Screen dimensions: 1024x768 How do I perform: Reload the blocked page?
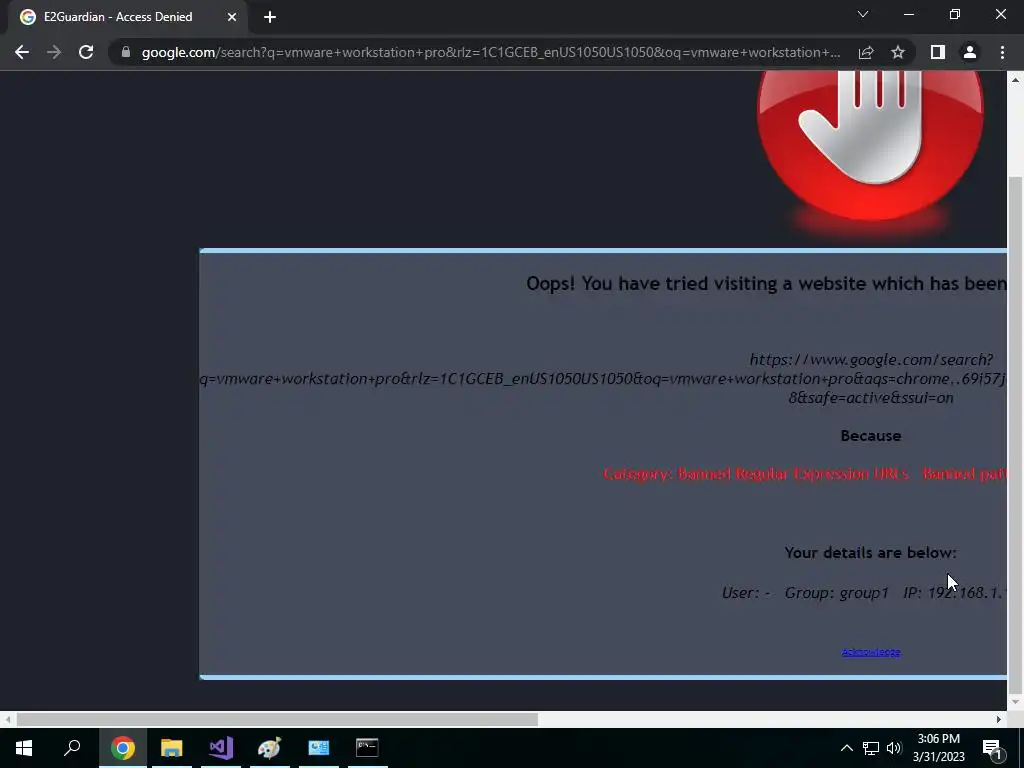click(x=86, y=52)
